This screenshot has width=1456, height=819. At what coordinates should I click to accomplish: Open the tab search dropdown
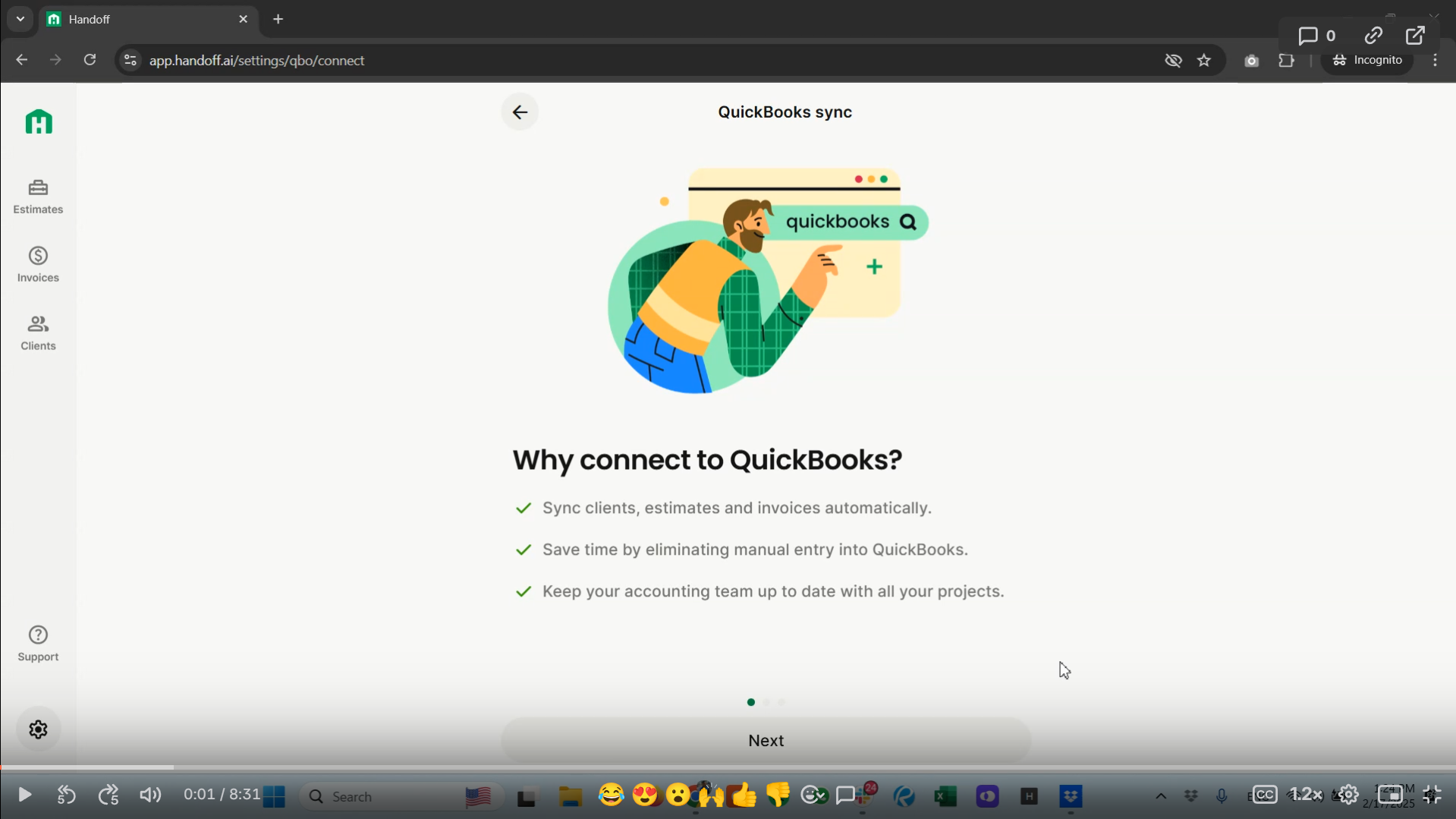(20, 19)
